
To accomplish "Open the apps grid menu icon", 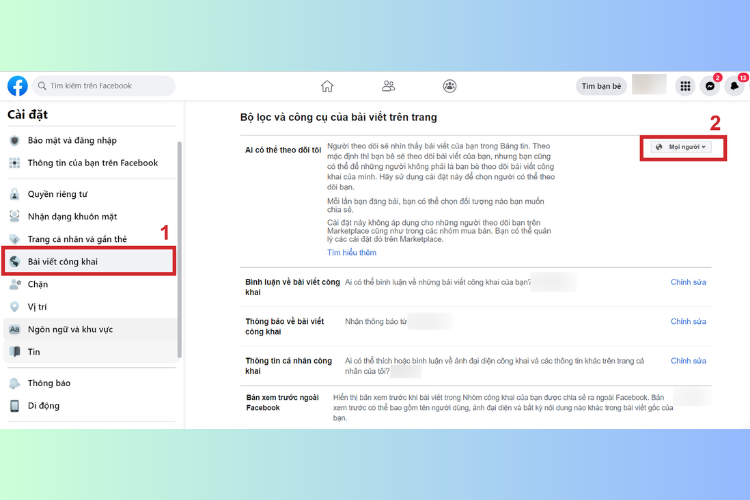I will click(685, 86).
